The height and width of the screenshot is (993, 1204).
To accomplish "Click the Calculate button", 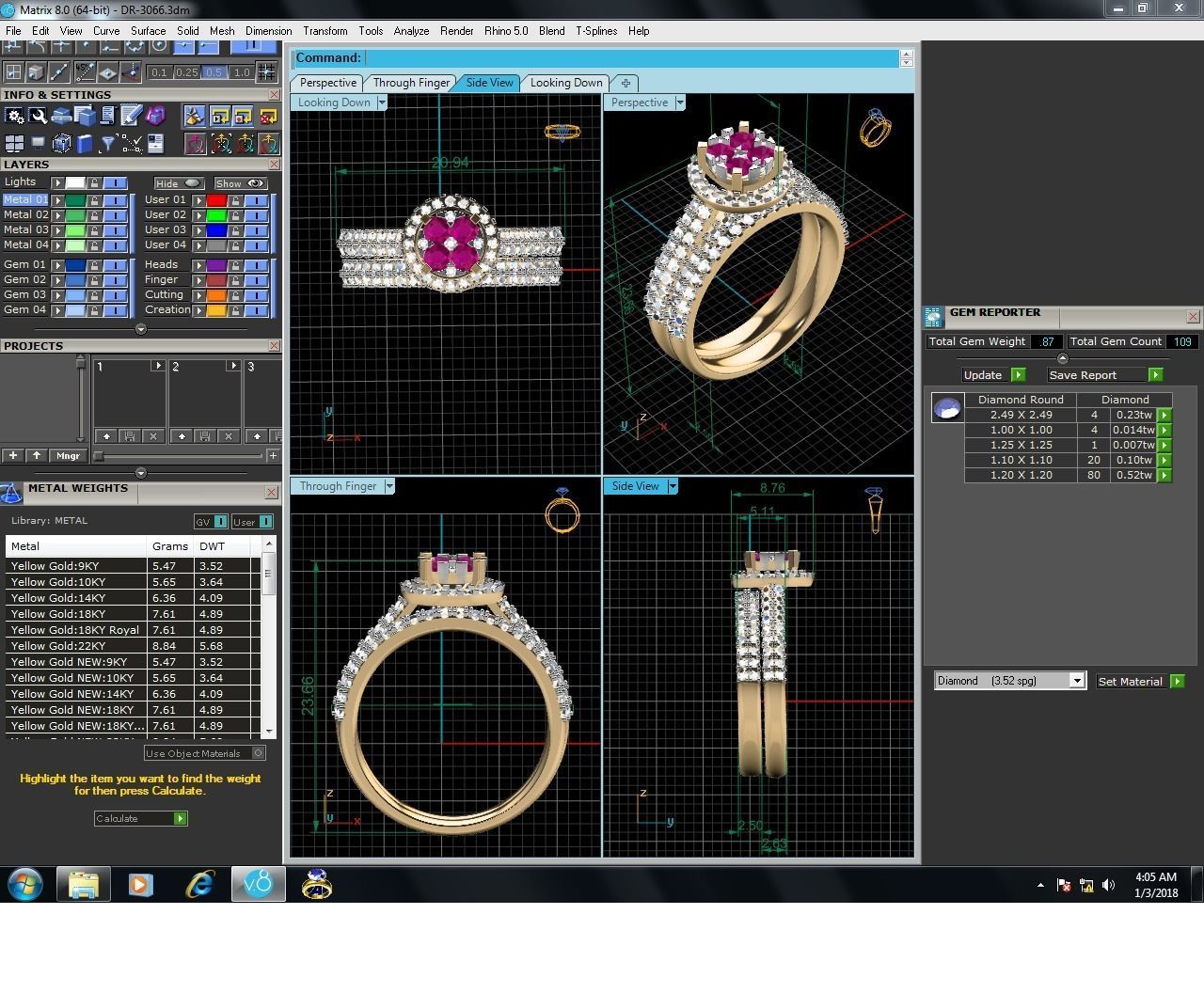I will coord(141,818).
